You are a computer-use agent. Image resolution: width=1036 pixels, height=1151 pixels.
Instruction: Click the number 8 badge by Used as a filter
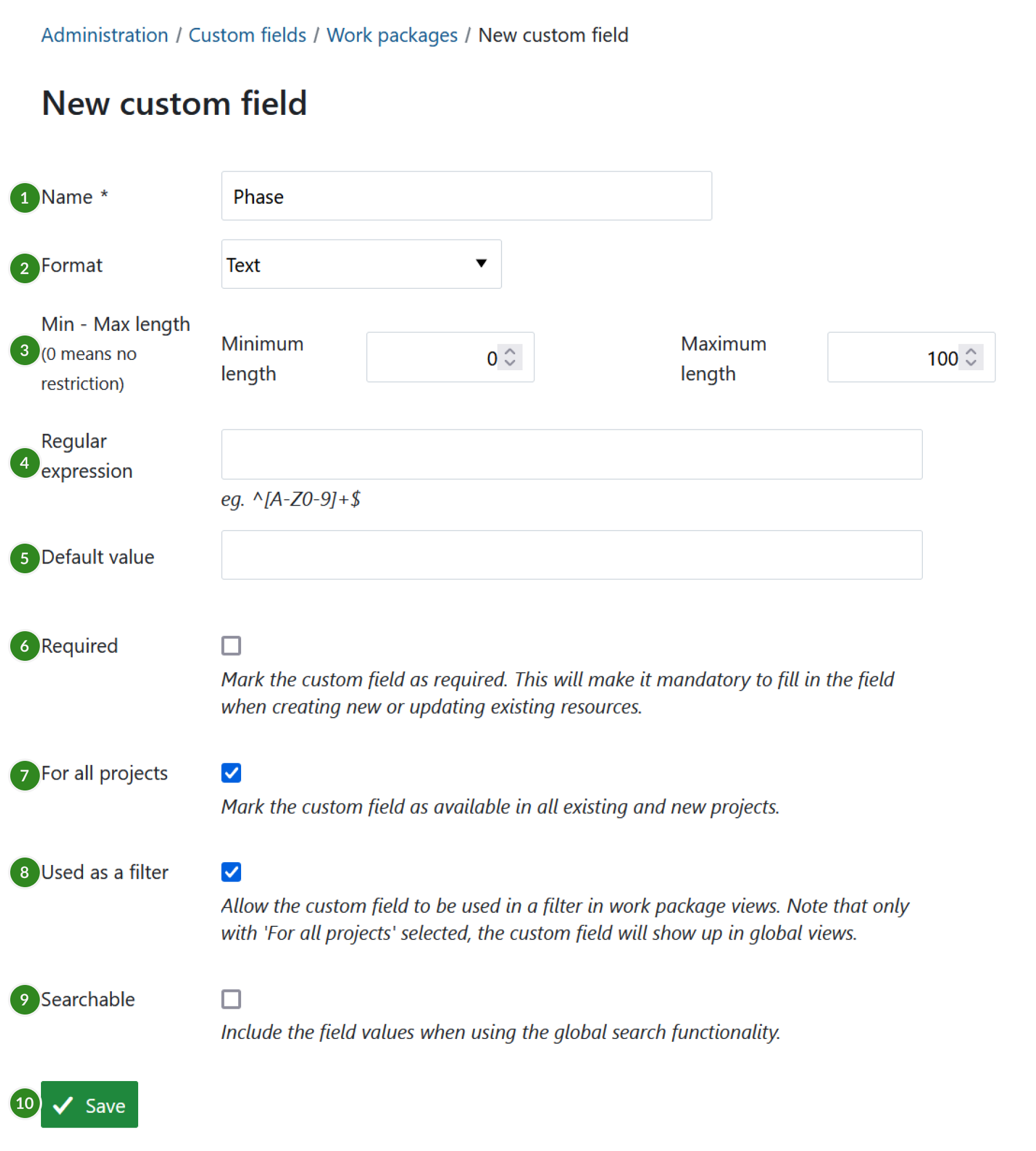point(24,872)
